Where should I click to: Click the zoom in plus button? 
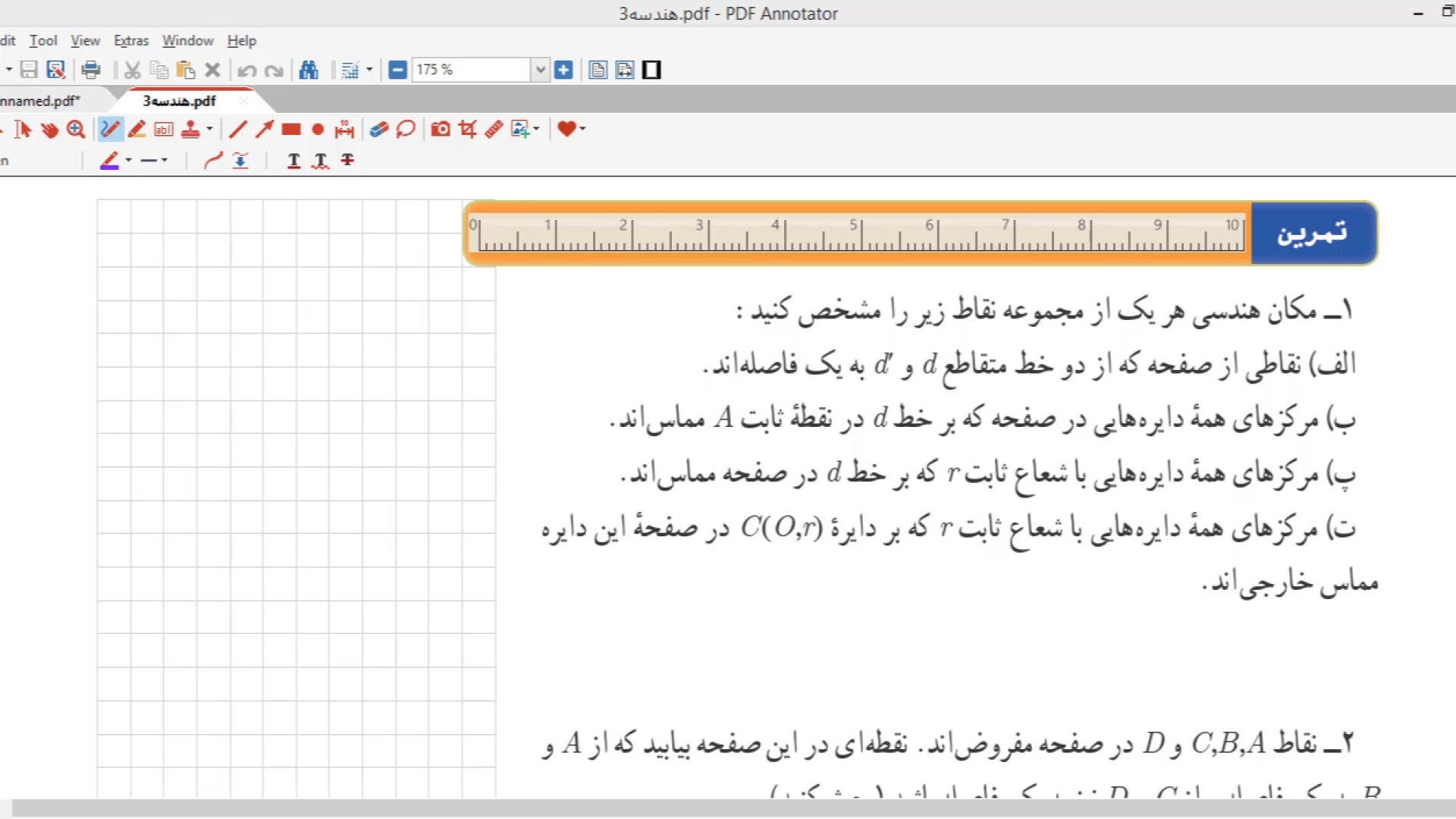coord(563,71)
